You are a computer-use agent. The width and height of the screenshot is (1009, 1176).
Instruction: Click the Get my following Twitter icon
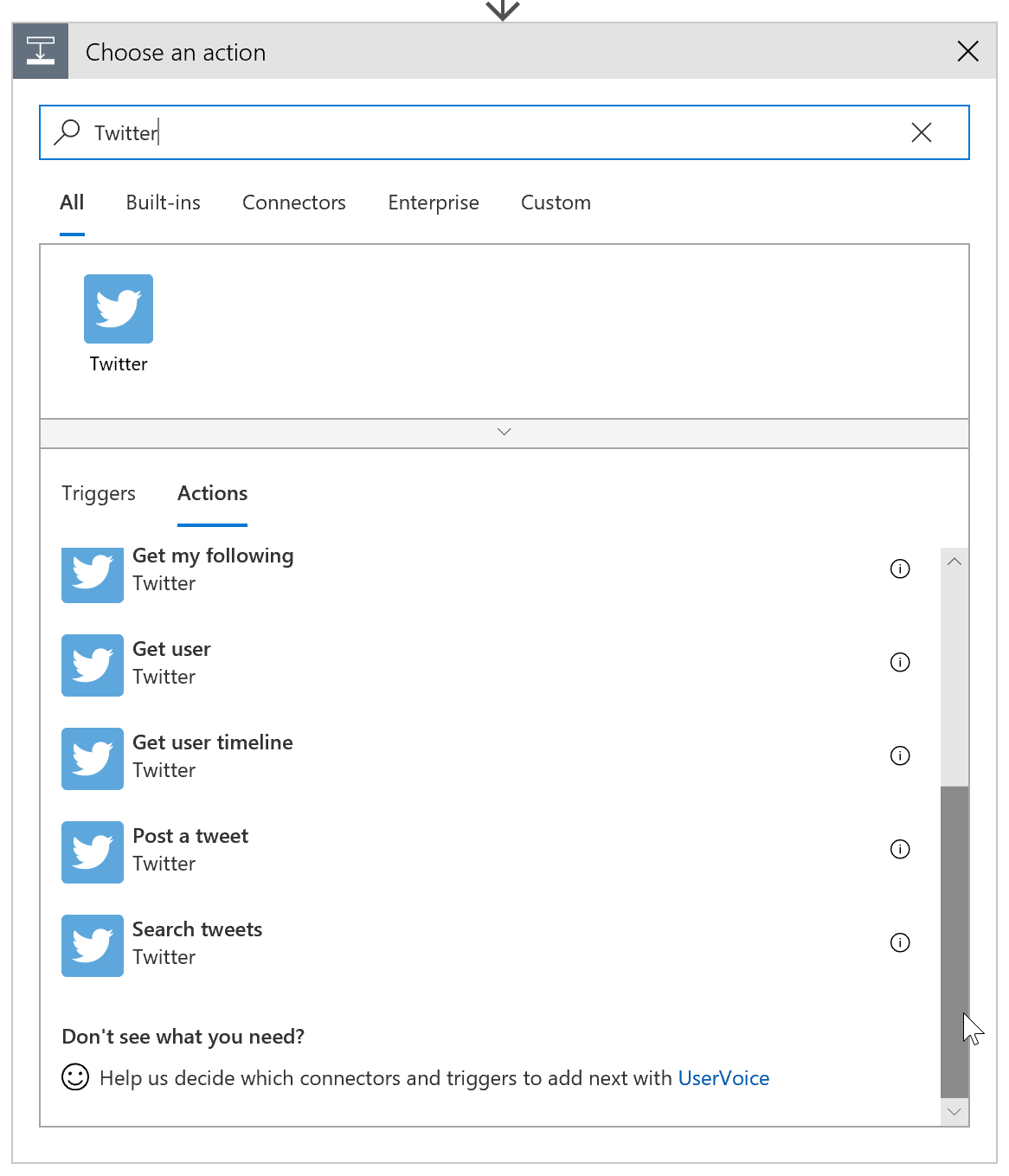coord(93,575)
